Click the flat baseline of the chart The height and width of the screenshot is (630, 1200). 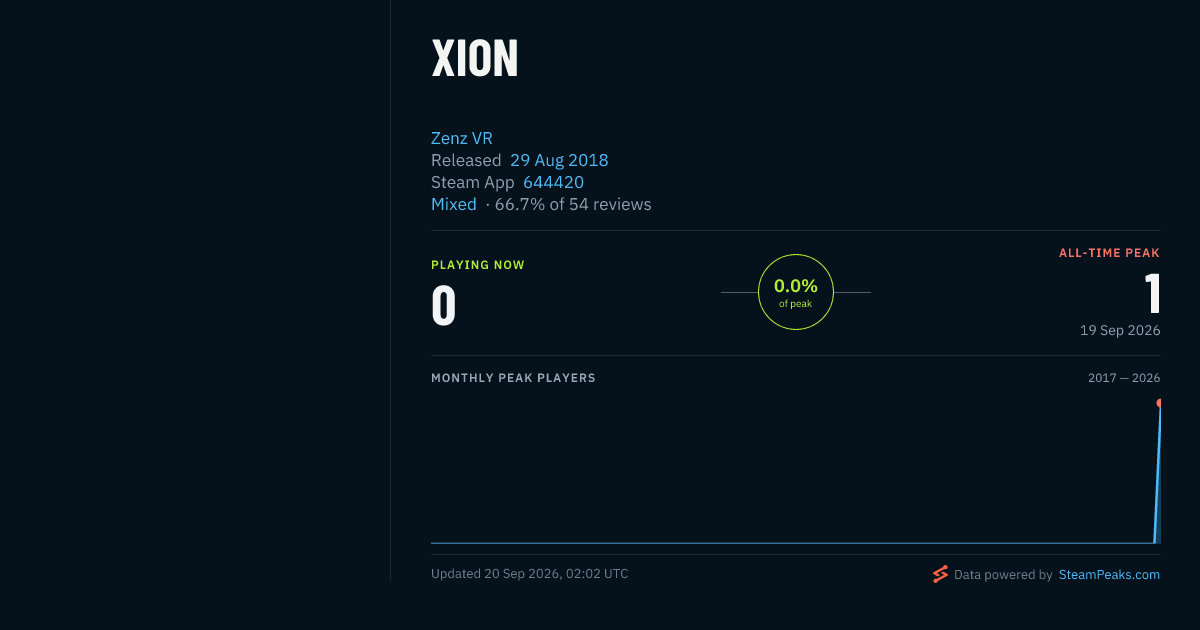click(x=792, y=543)
